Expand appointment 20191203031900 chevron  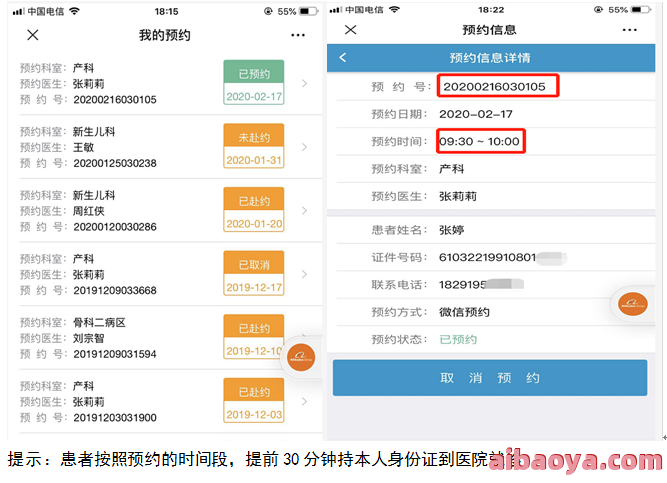[x=304, y=402]
